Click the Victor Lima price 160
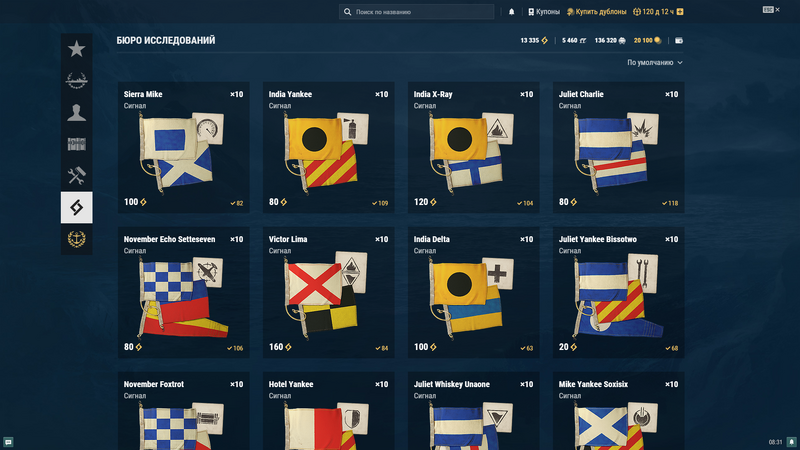The height and width of the screenshot is (450, 800). (280, 347)
